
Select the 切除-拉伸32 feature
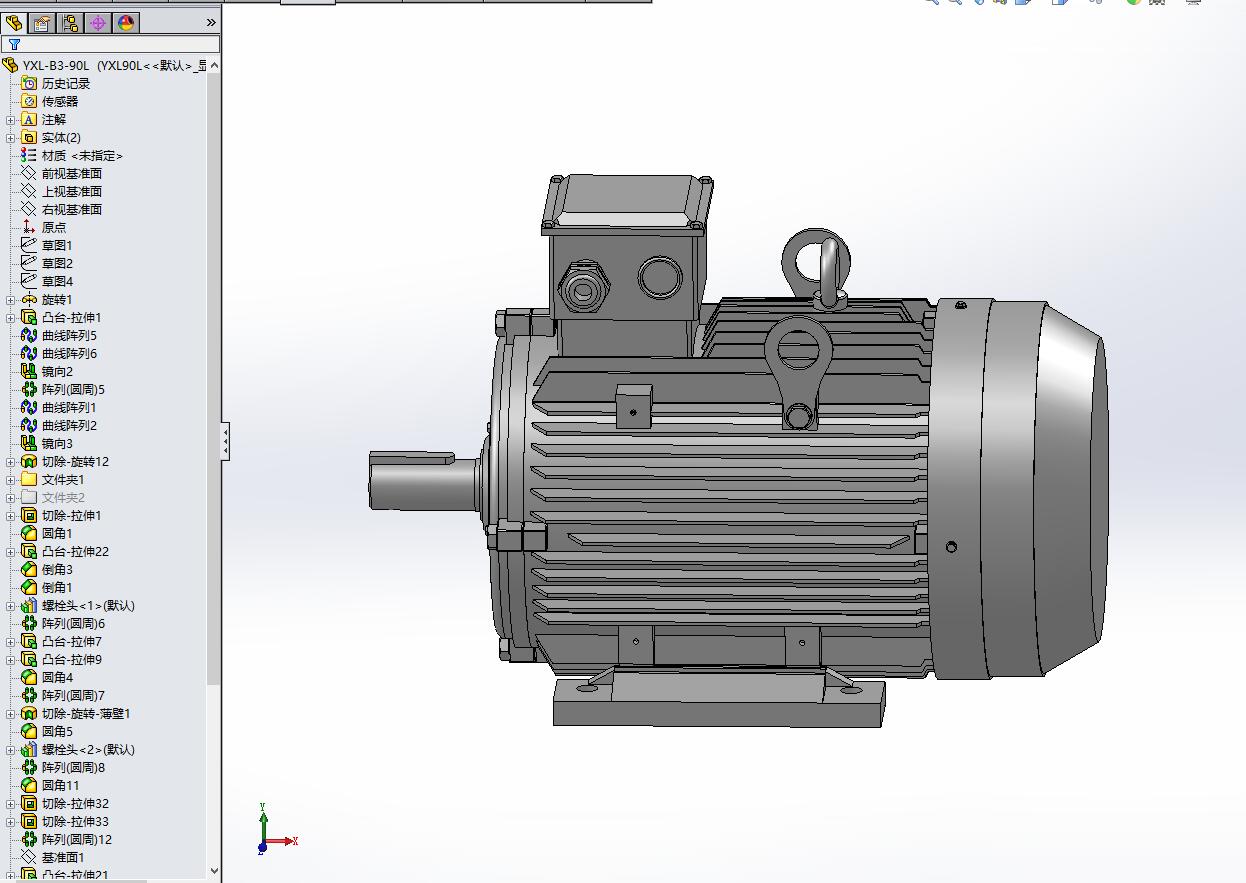pos(75,803)
